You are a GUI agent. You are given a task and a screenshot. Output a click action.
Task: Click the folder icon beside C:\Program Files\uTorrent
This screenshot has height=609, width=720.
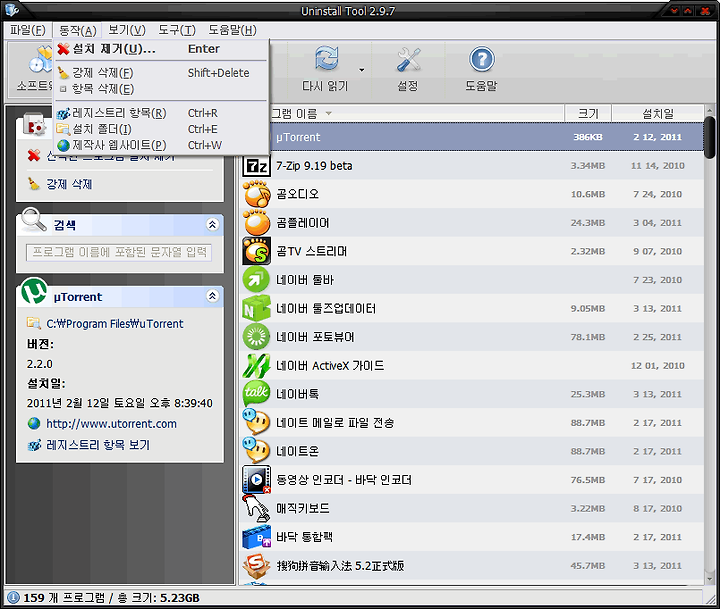click(x=34, y=323)
